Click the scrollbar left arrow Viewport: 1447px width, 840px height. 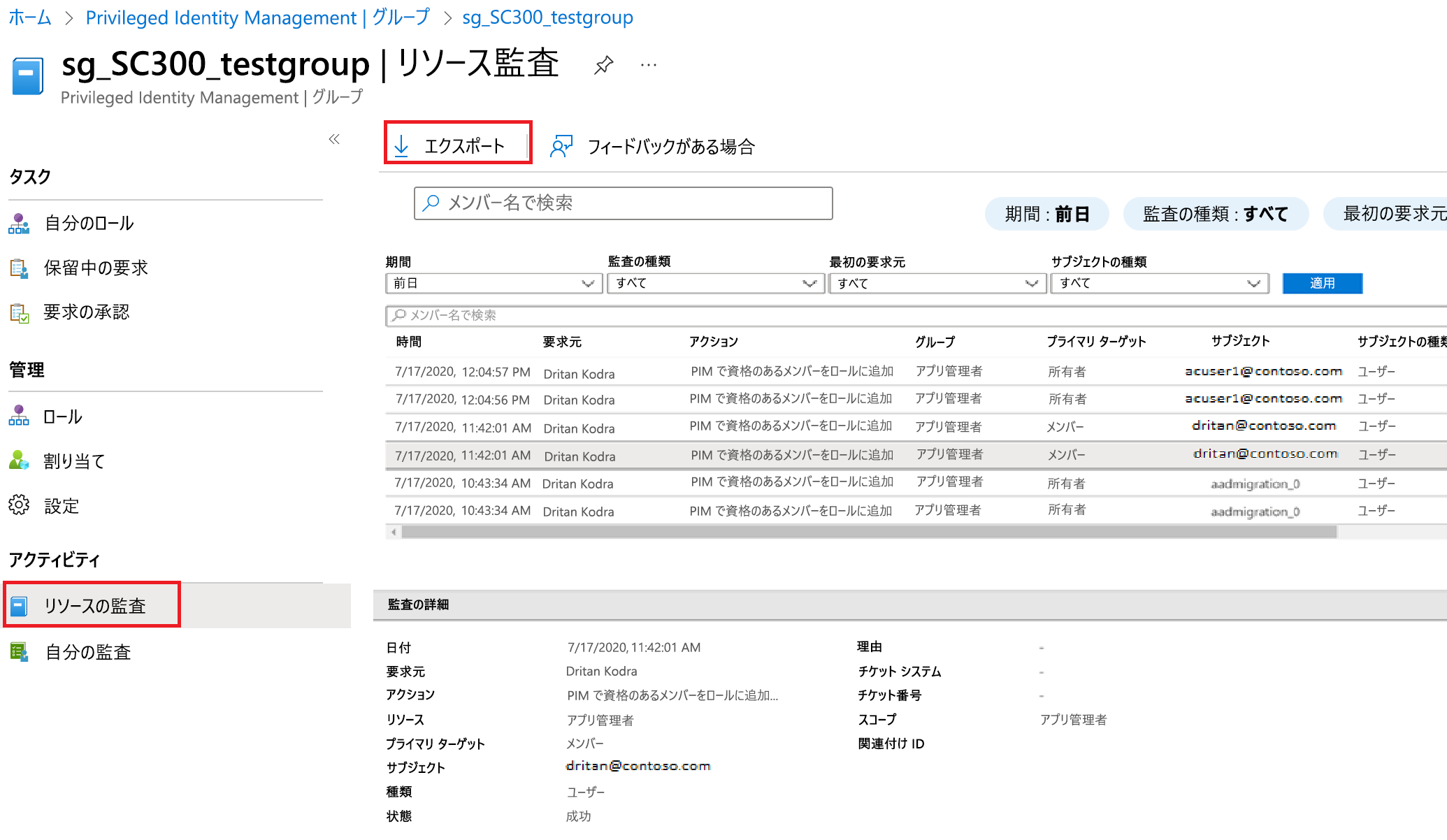394,533
